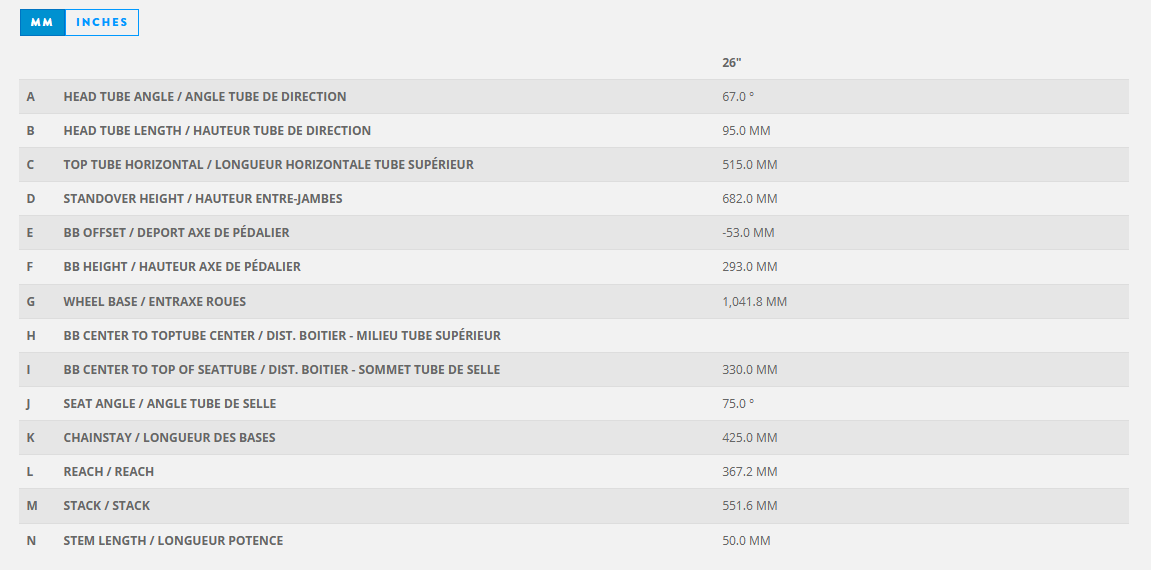The image size is (1151, 570).
Task: Switch units to INCHES
Action: (x=102, y=22)
